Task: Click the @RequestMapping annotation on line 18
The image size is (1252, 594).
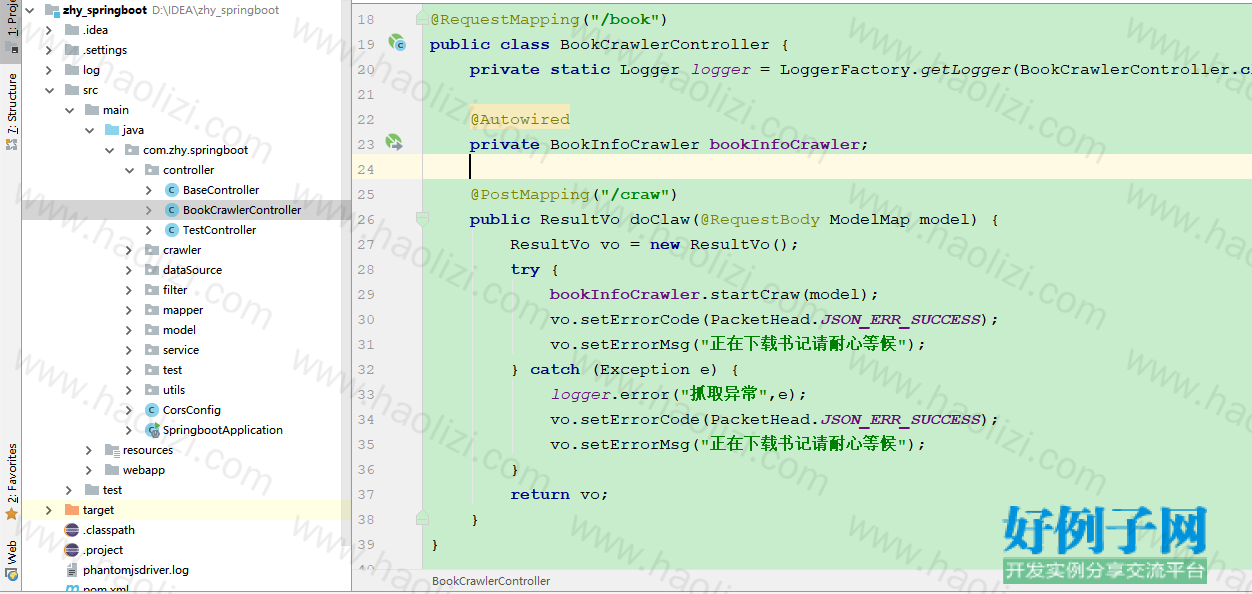Action: pos(505,19)
